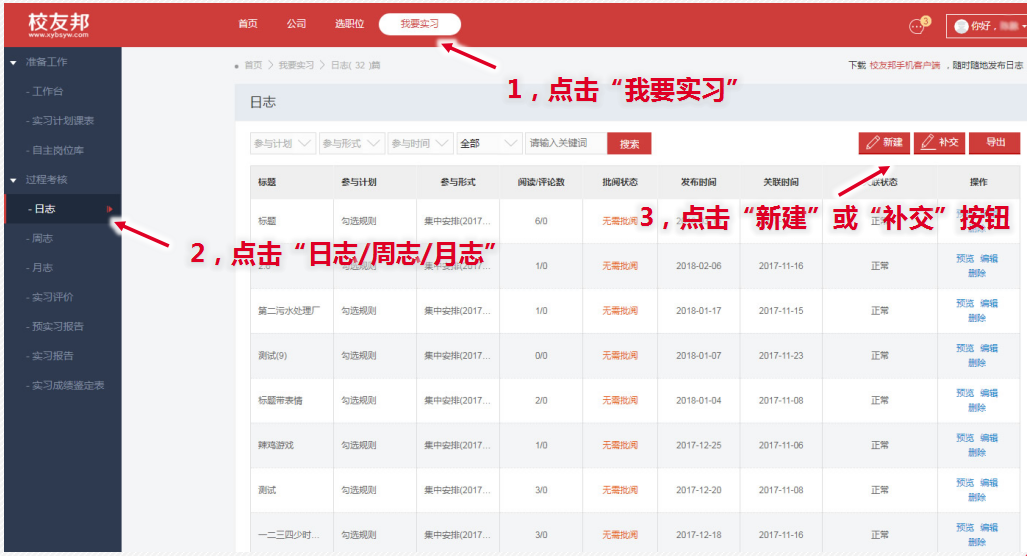Collapse the 准备工作 sidebar section
Screen dimensions: 1027x556
point(13,62)
